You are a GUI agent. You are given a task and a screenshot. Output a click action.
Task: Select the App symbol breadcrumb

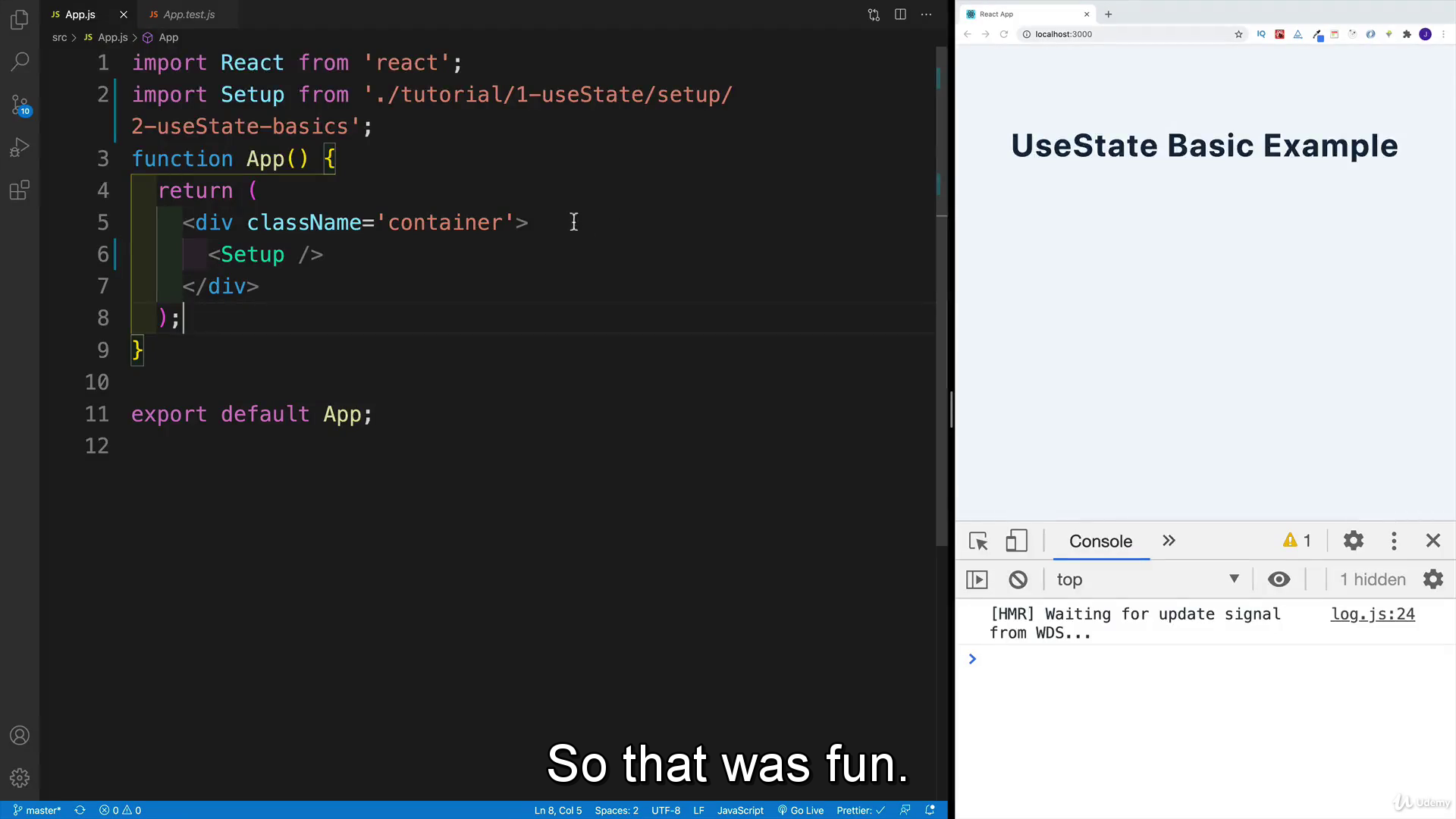point(168,37)
